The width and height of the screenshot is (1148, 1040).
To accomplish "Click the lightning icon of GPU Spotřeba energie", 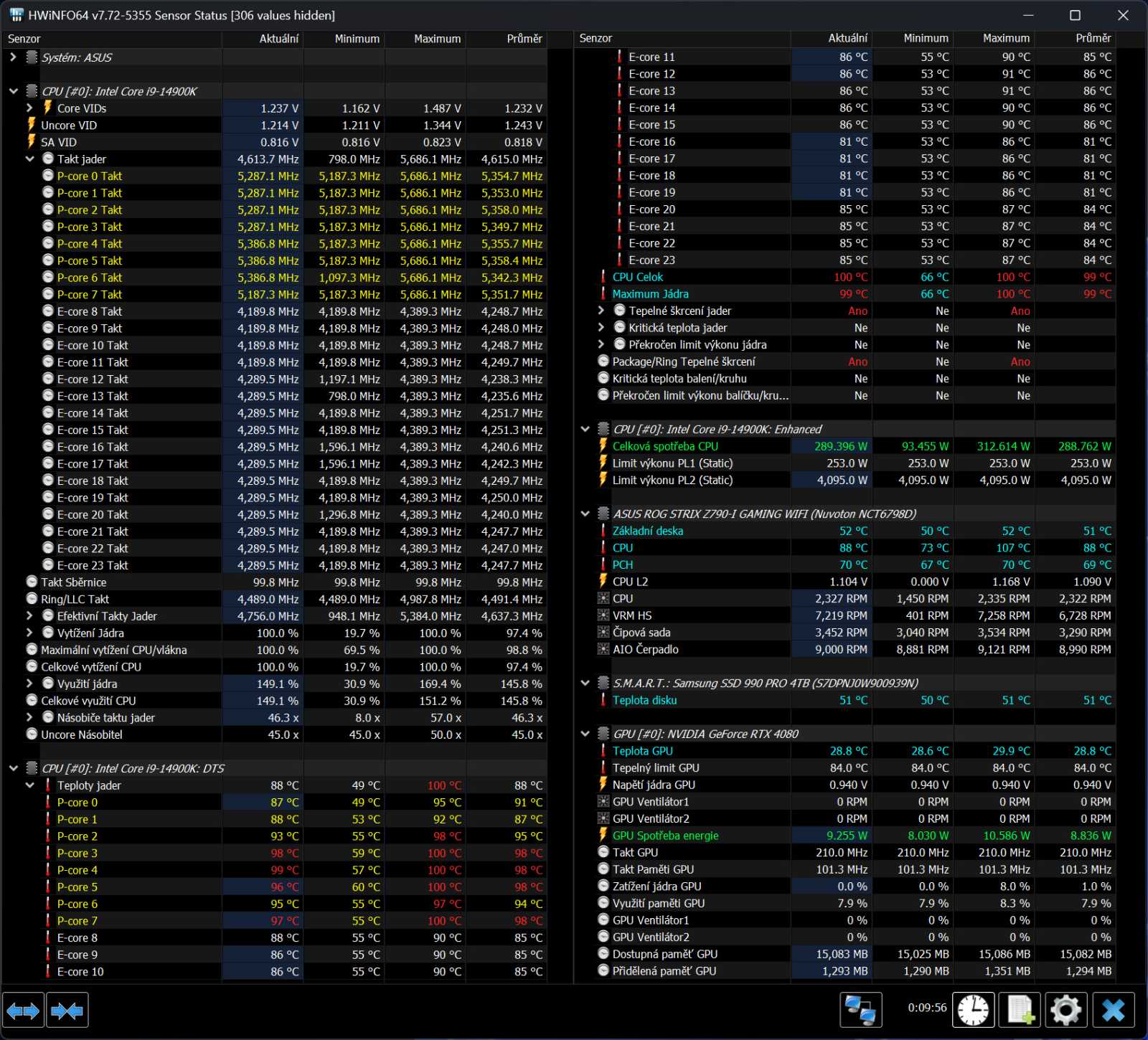I will pos(603,836).
